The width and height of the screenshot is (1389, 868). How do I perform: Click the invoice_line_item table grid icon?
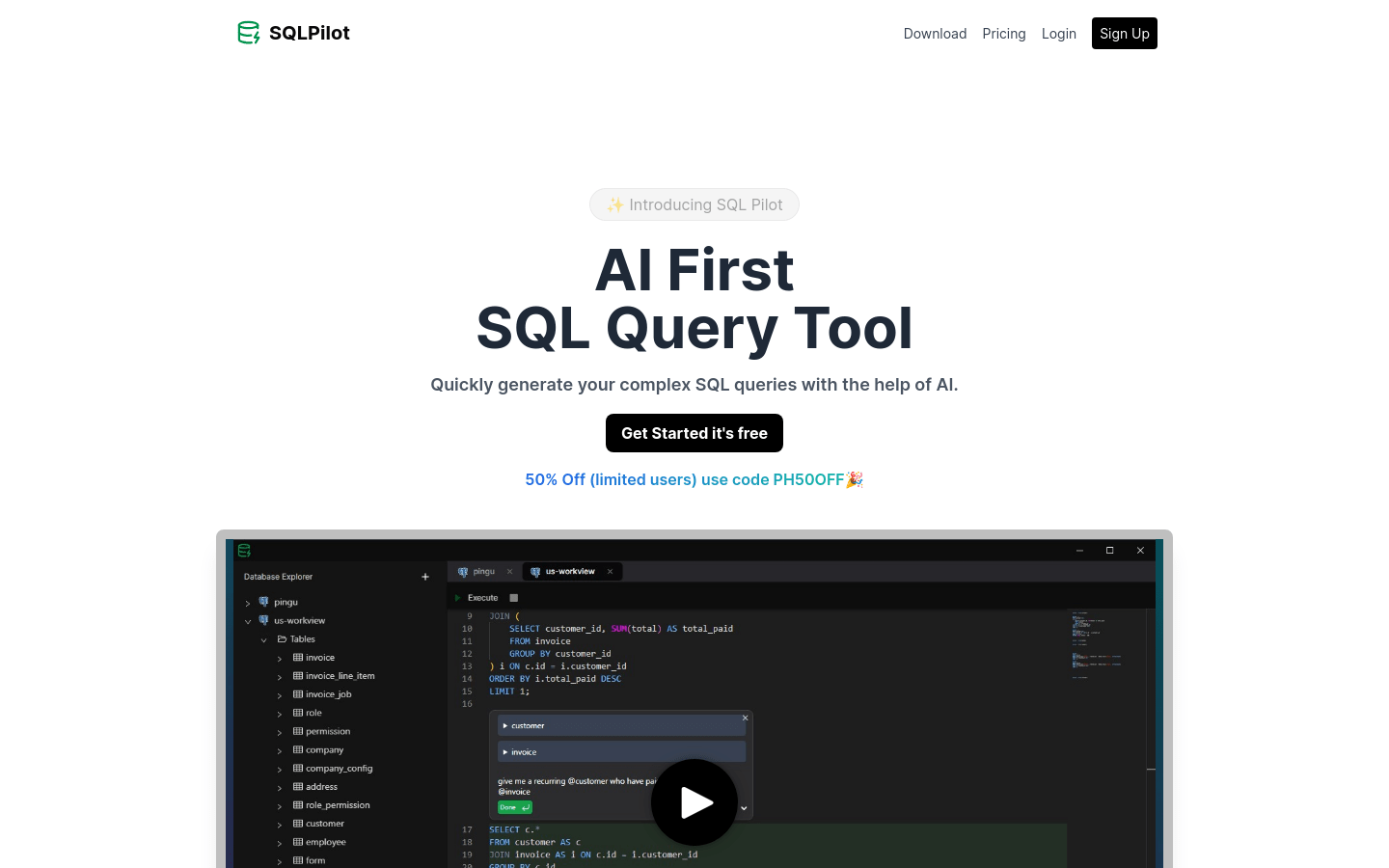pyautogui.click(x=298, y=675)
